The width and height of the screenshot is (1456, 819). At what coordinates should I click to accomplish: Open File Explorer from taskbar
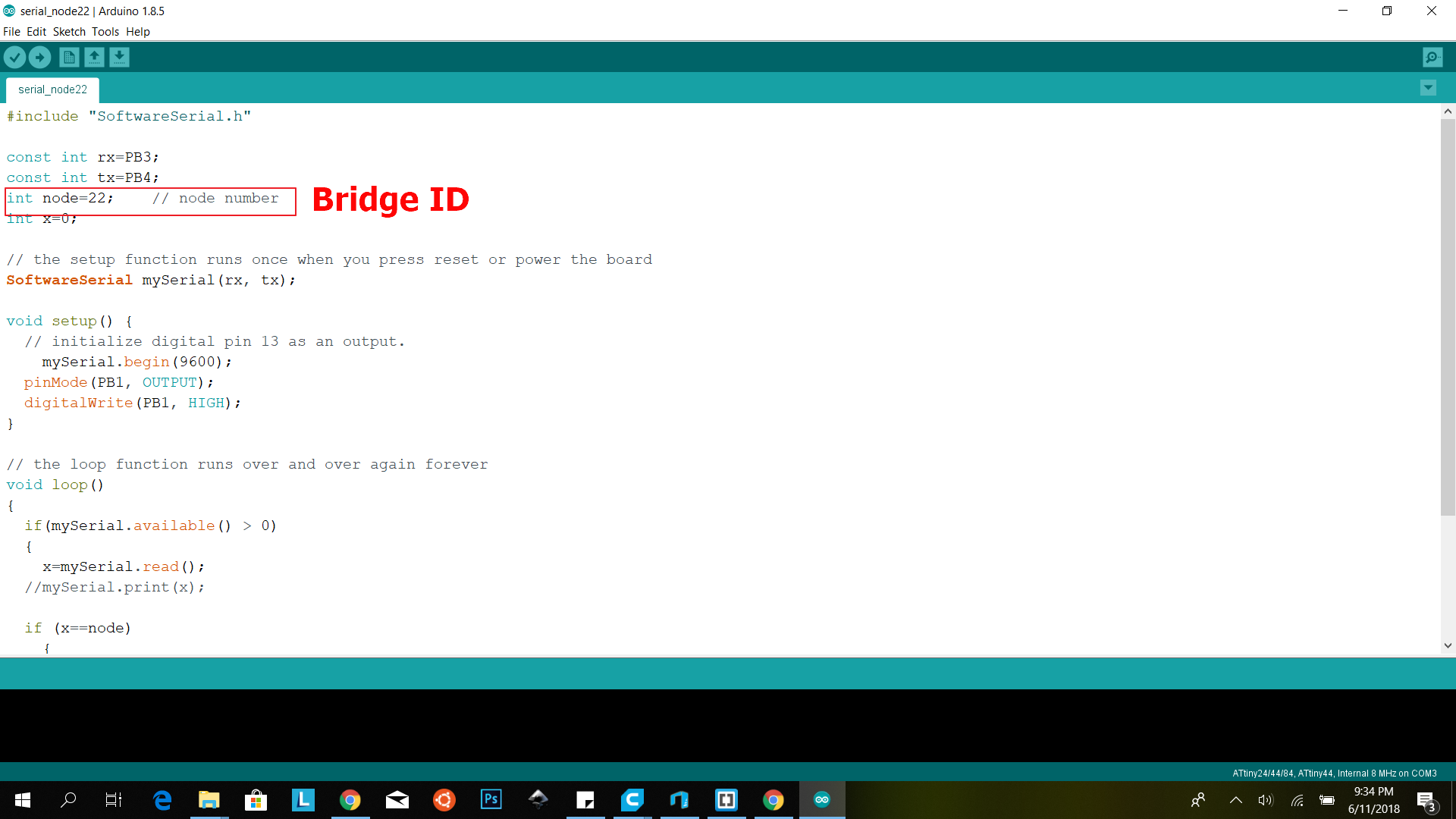(x=209, y=799)
